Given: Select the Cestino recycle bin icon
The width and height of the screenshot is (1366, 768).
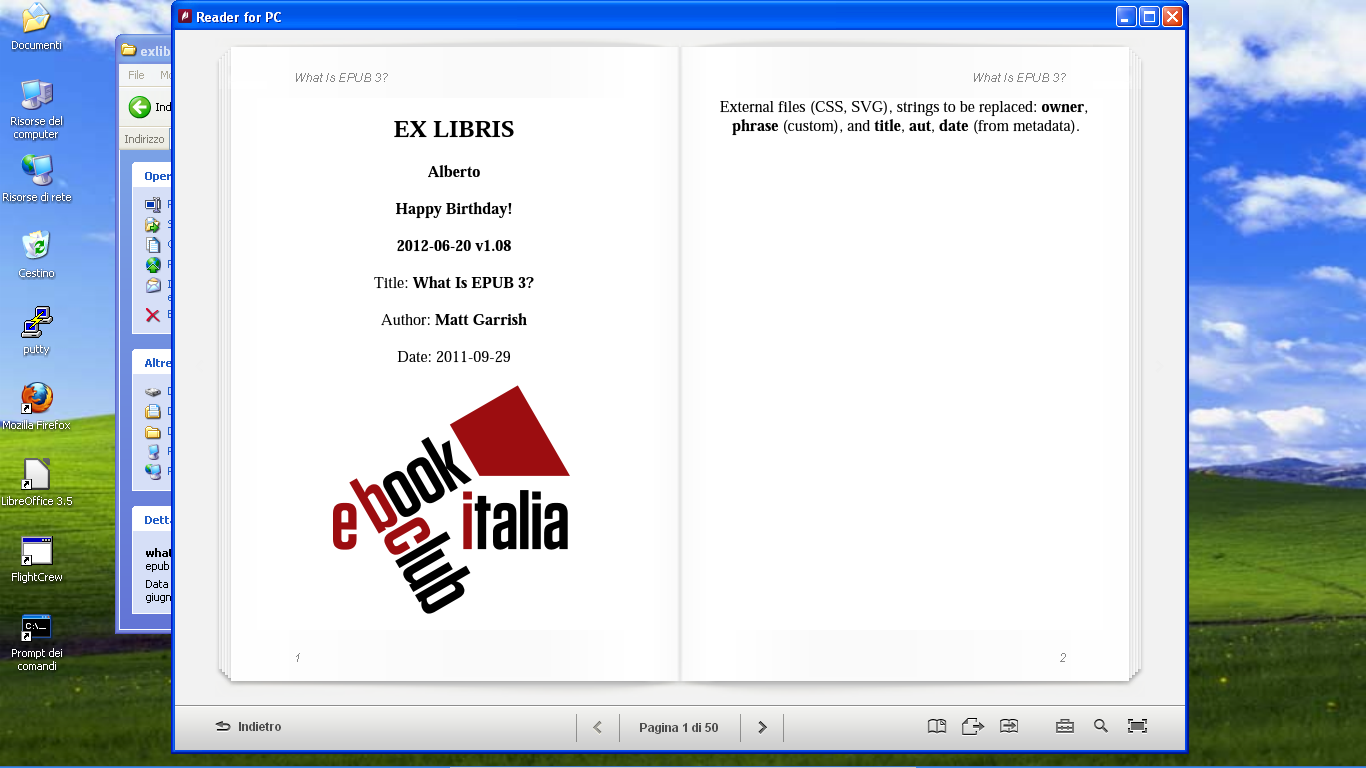Looking at the screenshot, I should (36, 254).
